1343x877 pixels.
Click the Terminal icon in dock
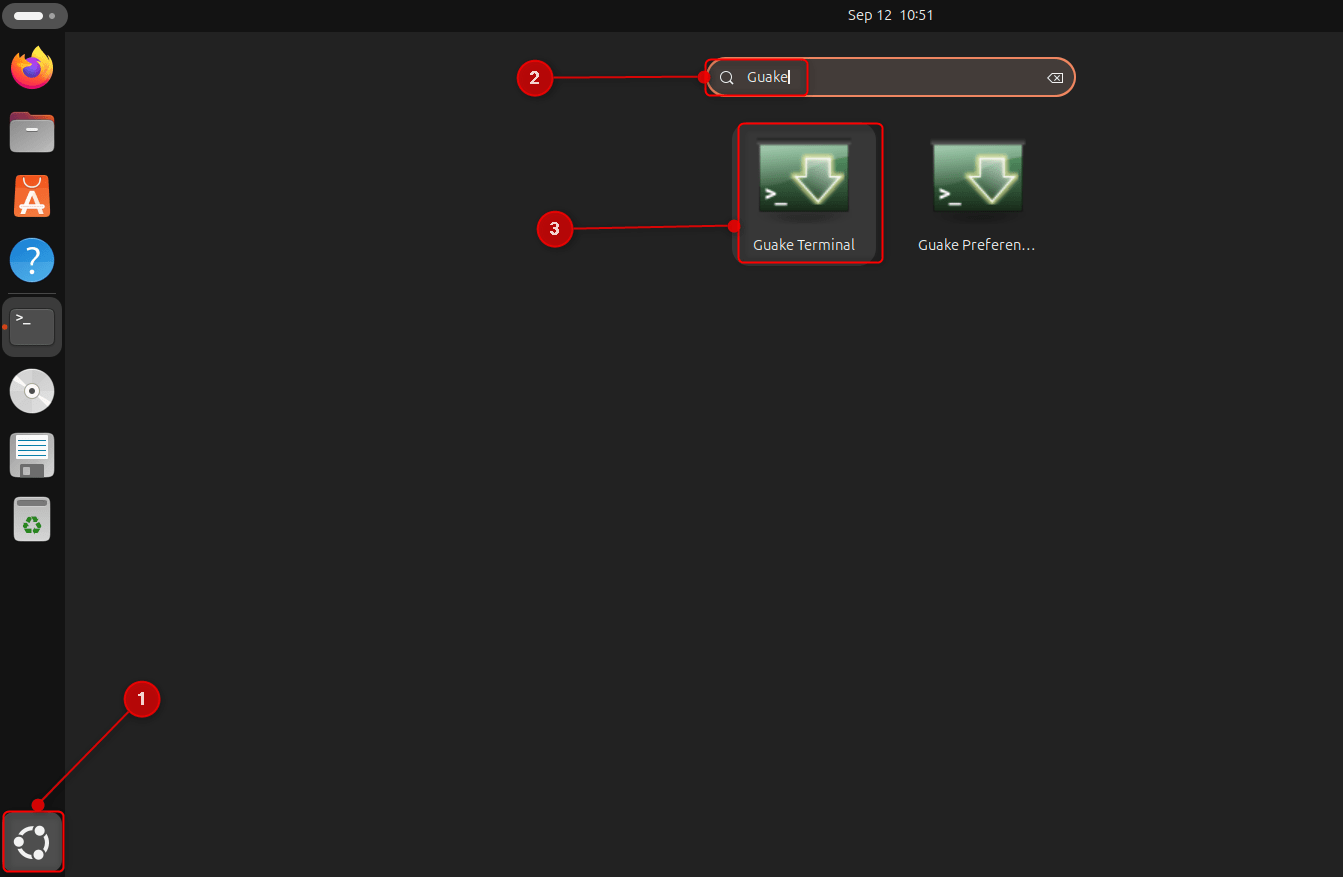pyautogui.click(x=32, y=327)
